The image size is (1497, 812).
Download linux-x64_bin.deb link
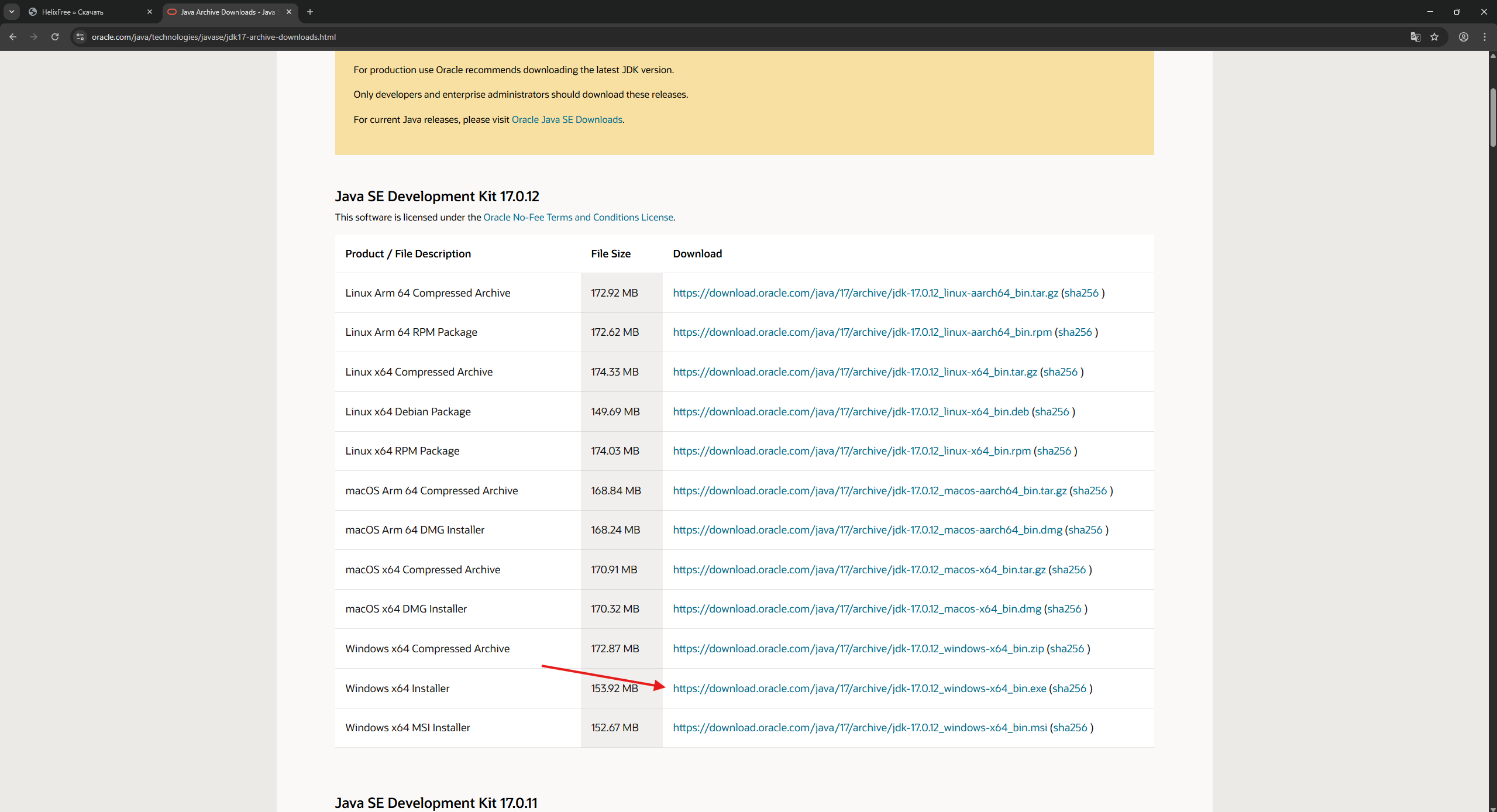[851, 412]
